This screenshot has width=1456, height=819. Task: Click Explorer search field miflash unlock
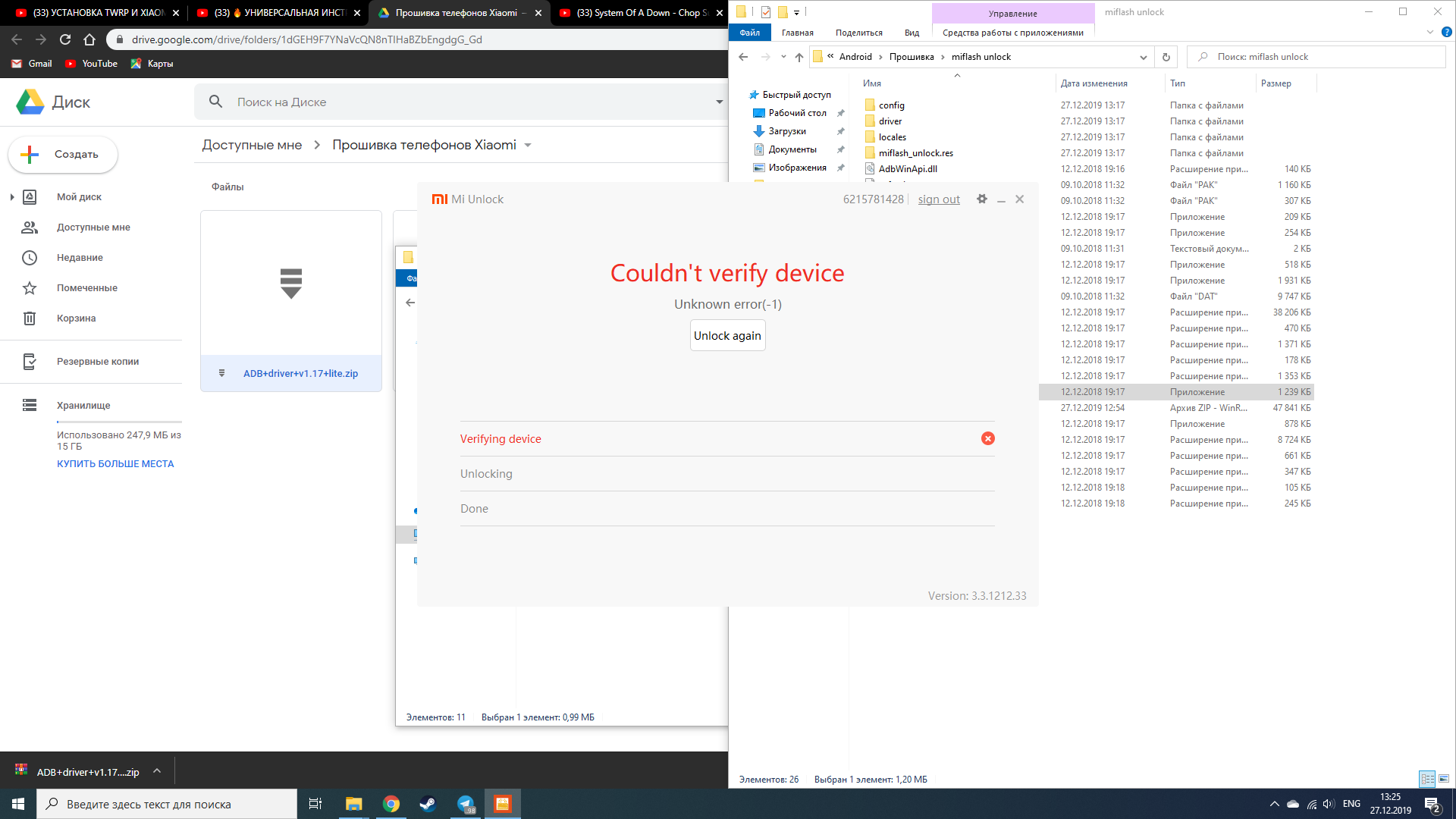click(x=1316, y=57)
